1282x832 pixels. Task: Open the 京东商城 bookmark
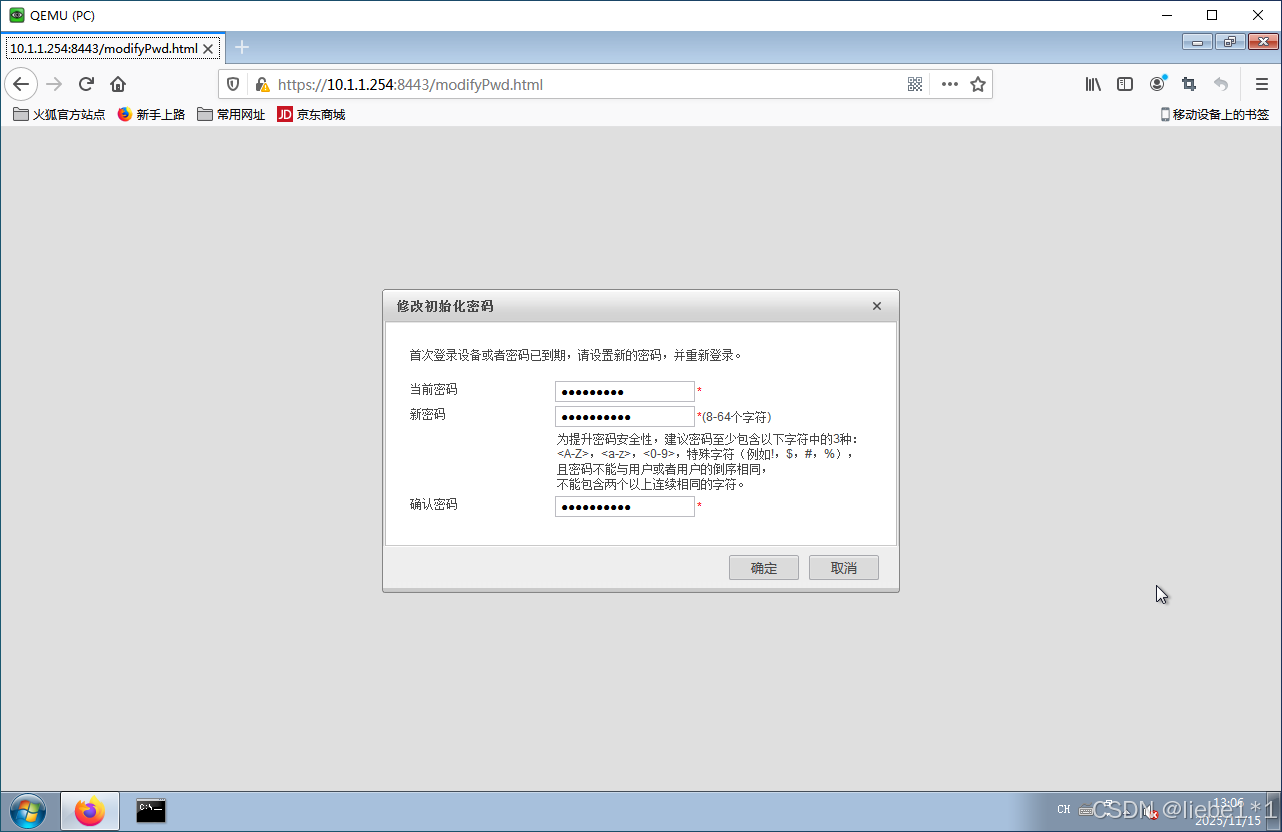pyautogui.click(x=311, y=114)
